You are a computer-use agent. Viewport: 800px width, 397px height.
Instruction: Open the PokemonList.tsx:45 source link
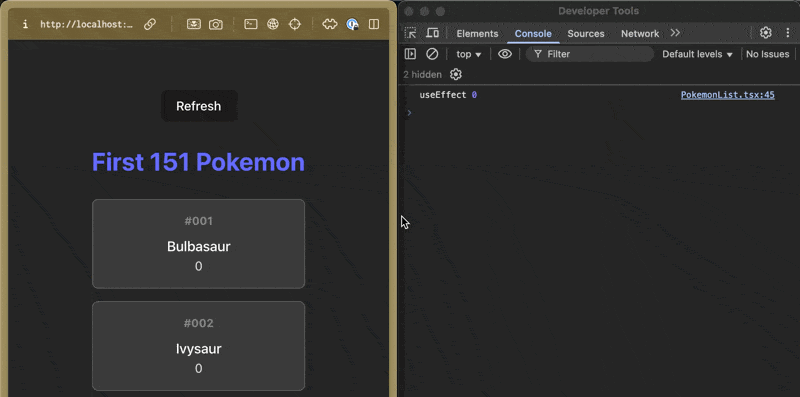point(728,95)
